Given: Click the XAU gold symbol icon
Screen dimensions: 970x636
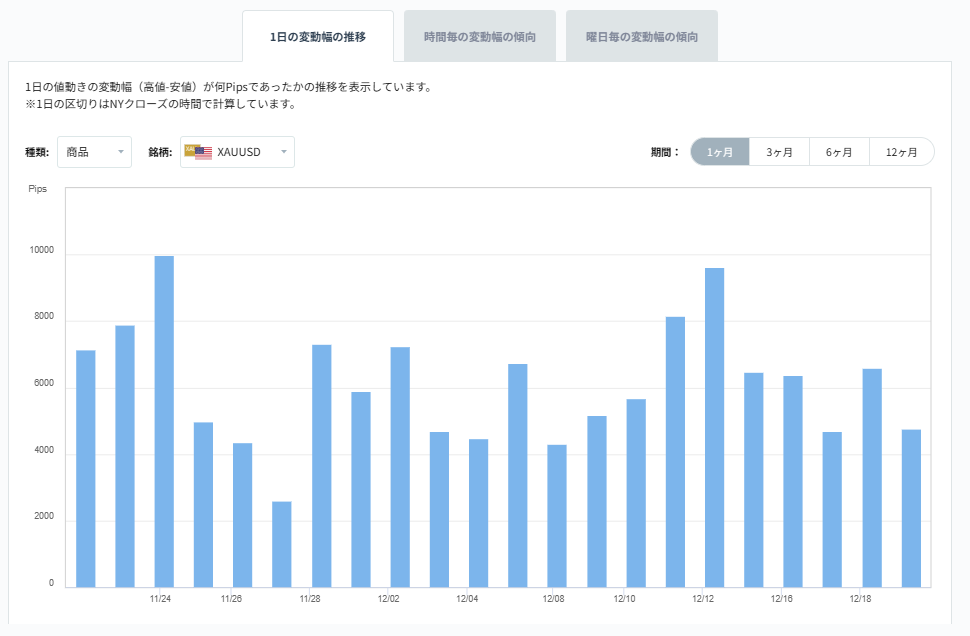Looking at the screenshot, I should [190, 150].
